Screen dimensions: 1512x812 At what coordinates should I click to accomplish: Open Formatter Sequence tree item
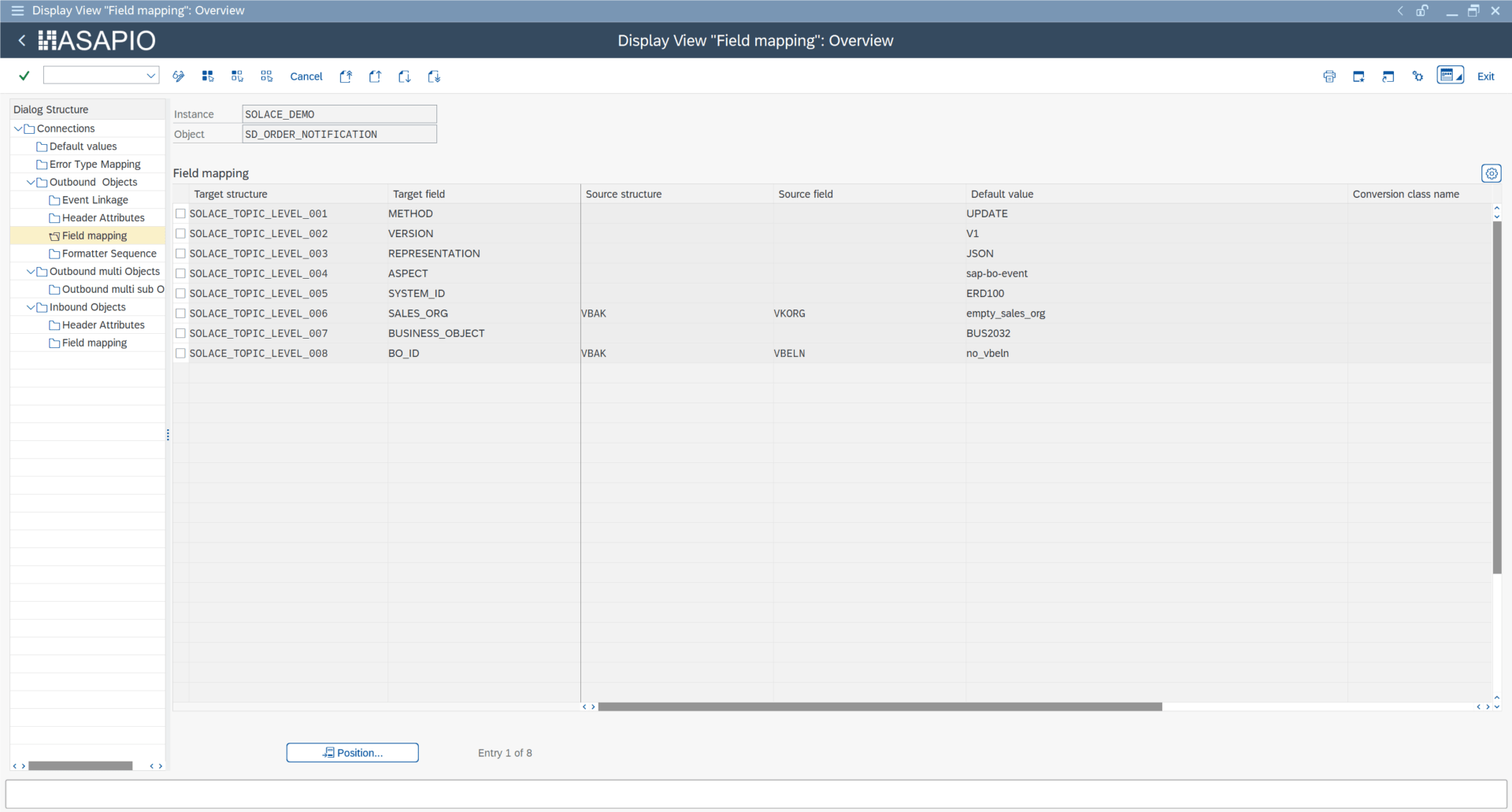pos(109,254)
